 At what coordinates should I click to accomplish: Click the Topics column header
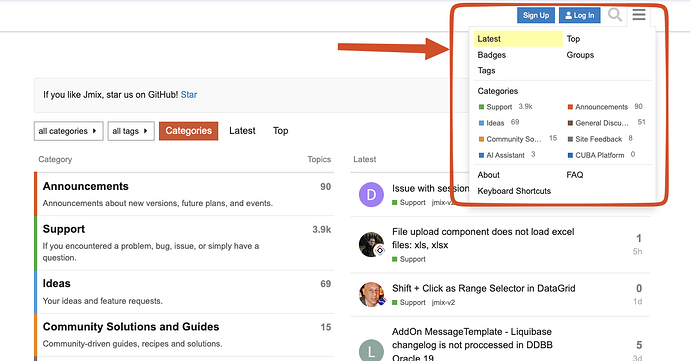(319, 159)
